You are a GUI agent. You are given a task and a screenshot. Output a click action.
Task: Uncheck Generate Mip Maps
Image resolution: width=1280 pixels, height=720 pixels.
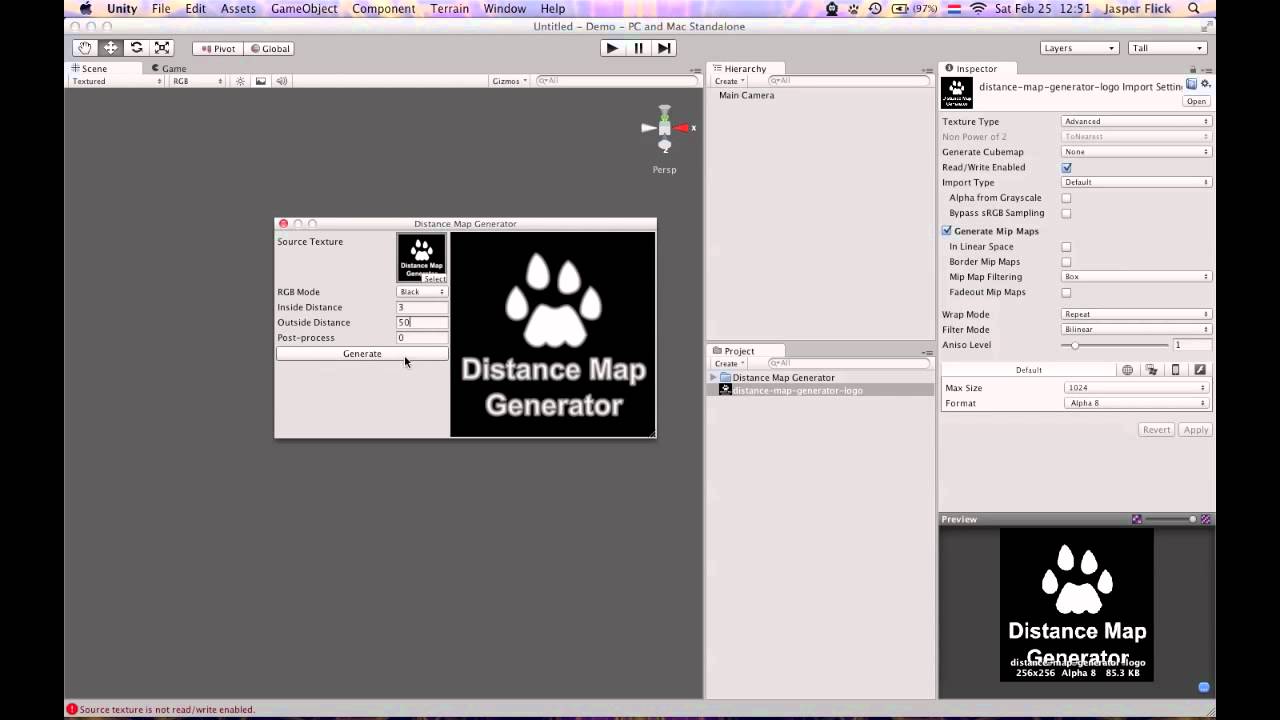tap(947, 231)
